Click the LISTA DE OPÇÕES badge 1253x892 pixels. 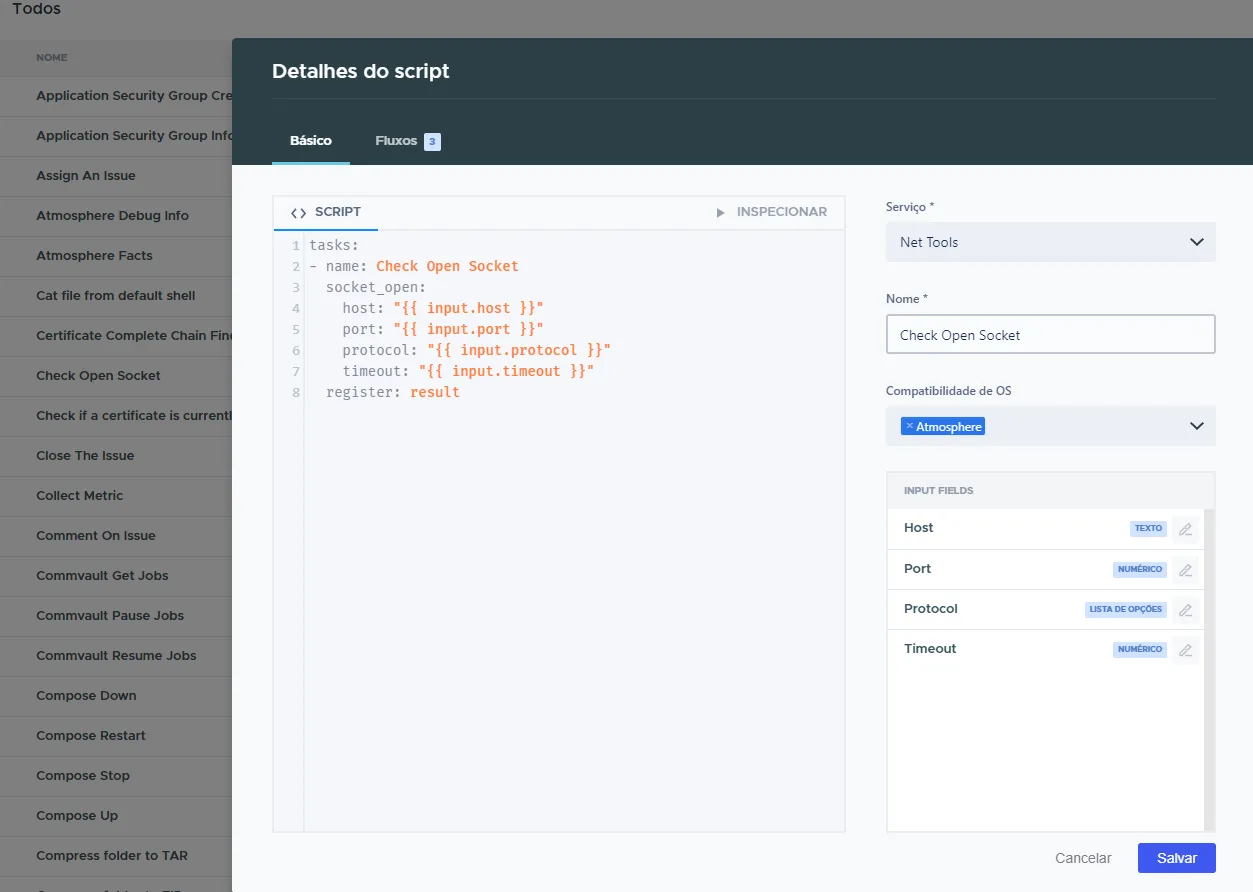1126,609
